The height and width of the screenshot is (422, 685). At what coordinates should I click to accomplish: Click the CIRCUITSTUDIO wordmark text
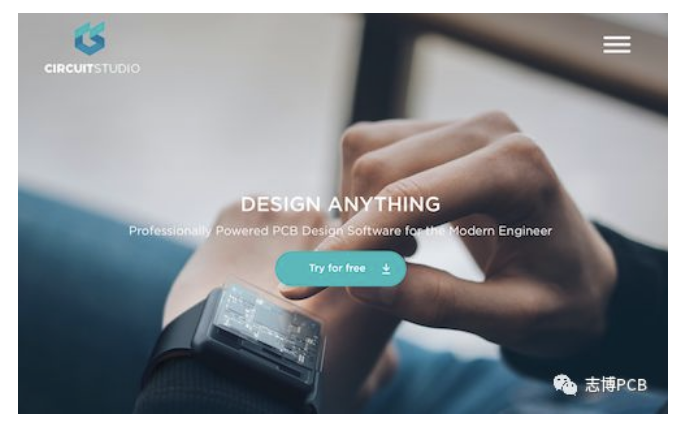tap(92, 69)
